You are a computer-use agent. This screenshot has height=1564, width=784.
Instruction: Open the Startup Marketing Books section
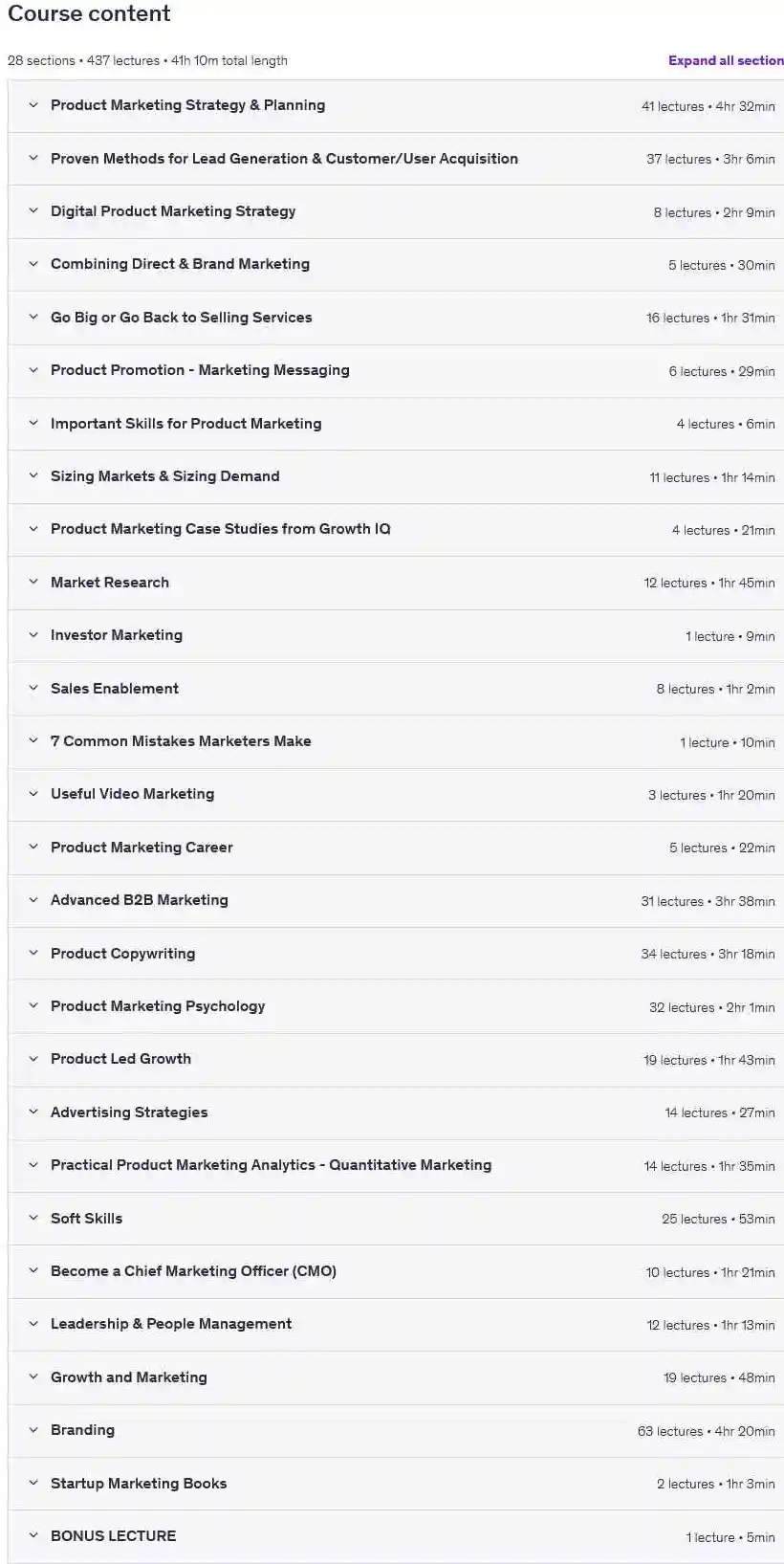click(x=396, y=1484)
